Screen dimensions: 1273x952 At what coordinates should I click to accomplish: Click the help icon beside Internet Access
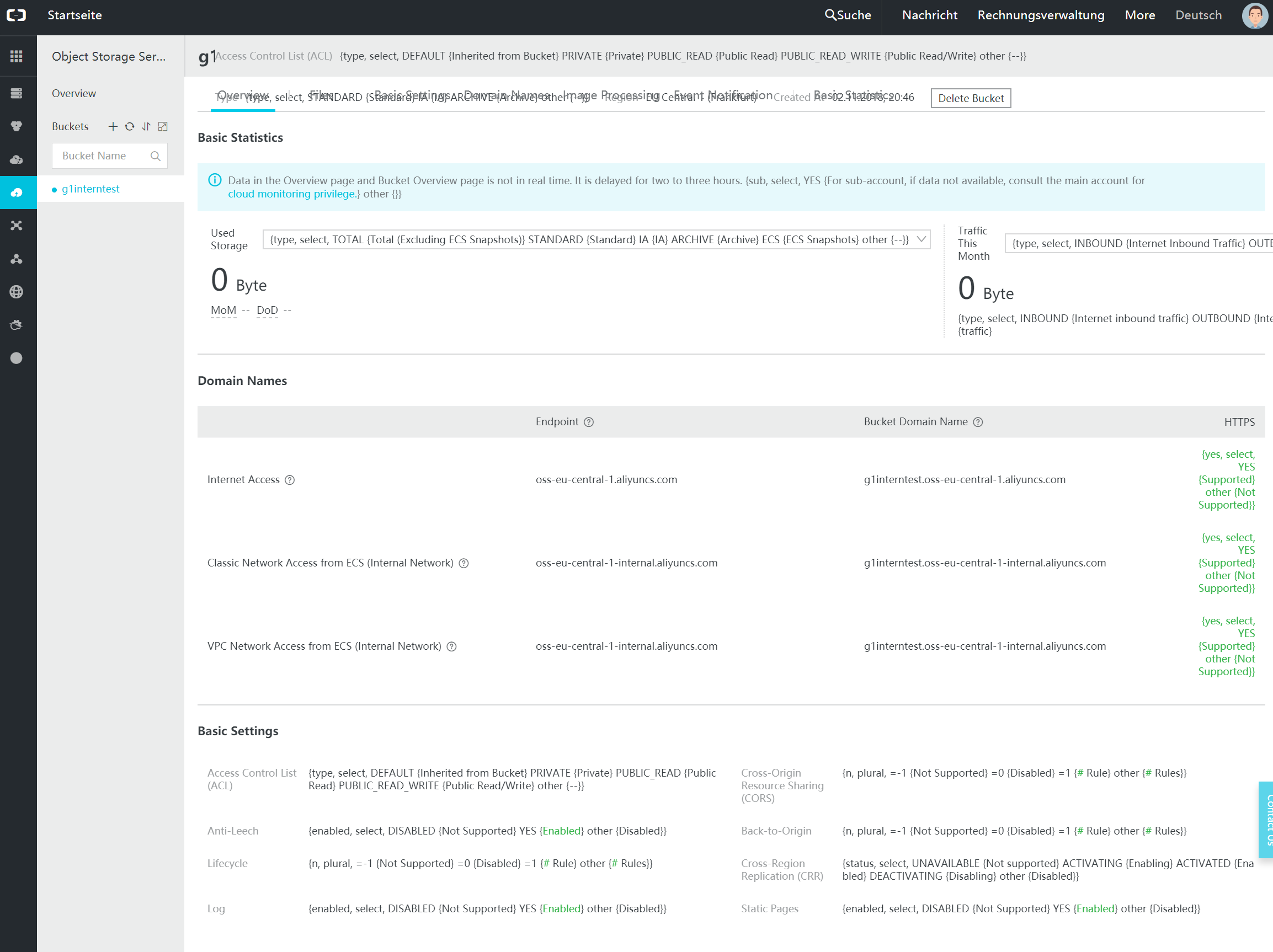[290, 480]
